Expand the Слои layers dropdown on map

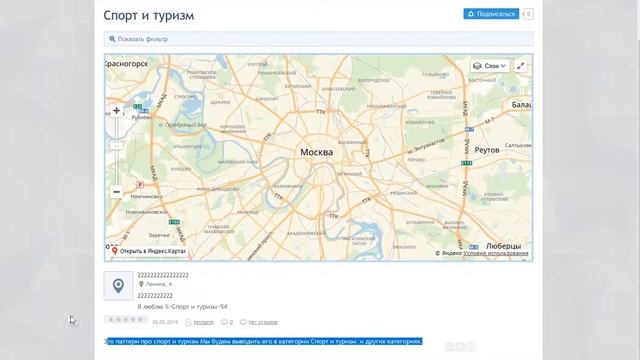490,66
